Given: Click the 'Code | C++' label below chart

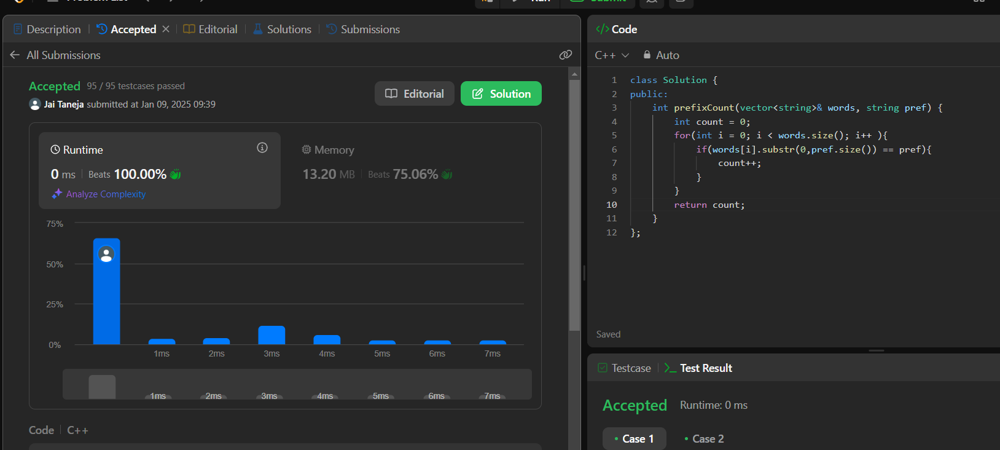Looking at the screenshot, I should (59, 430).
